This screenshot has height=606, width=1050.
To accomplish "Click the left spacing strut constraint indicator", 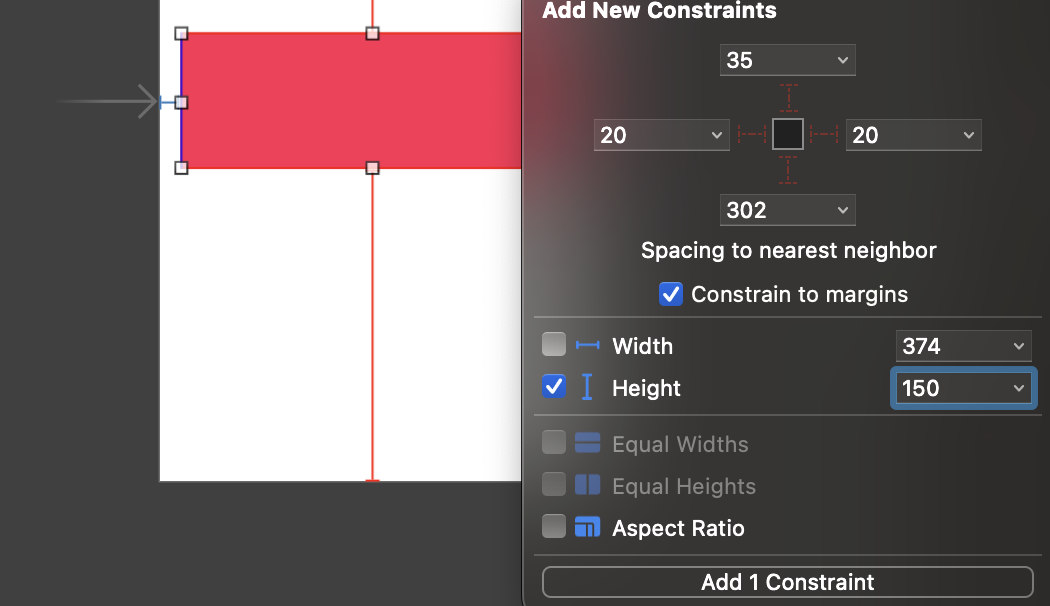I will (x=751, y=135).
